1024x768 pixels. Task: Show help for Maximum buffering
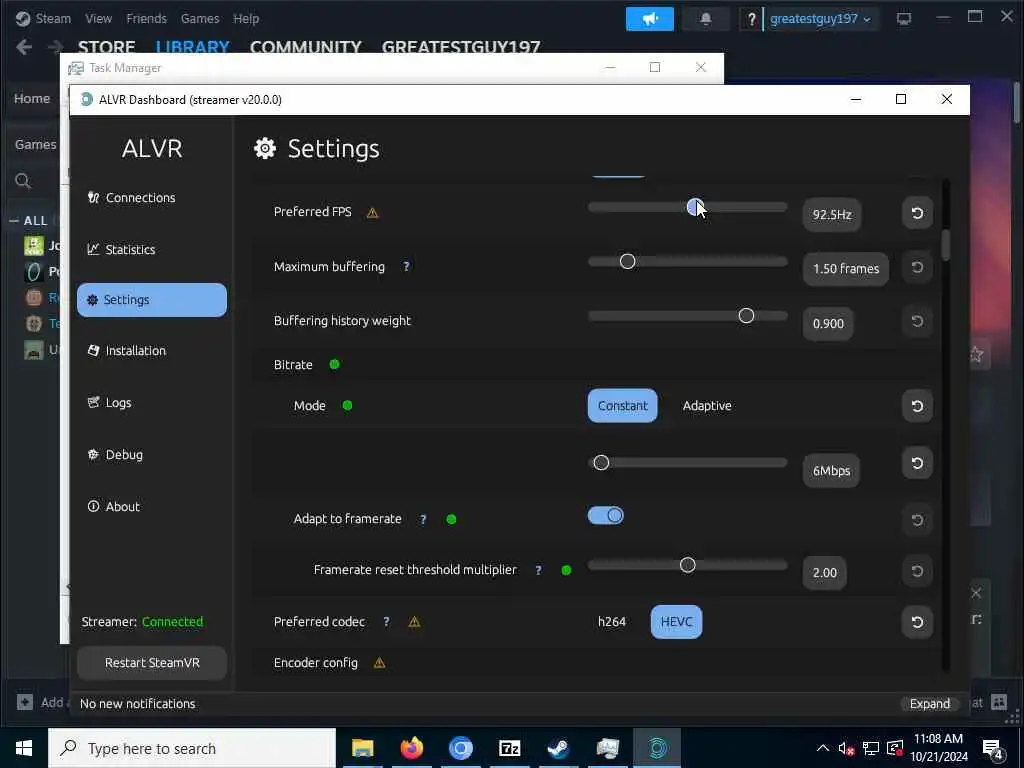(x=406, y=266)
